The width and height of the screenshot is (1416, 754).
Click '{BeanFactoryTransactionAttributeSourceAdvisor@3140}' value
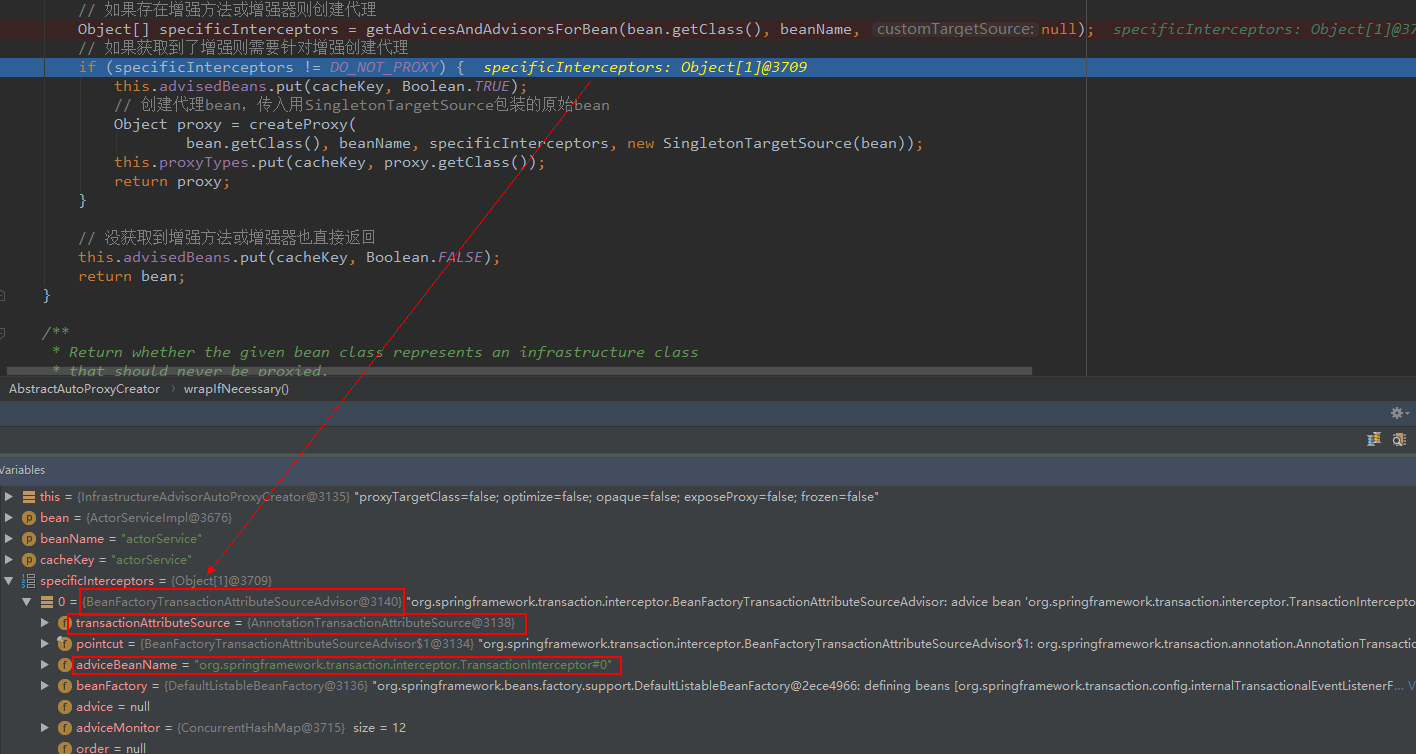[243, 602]
